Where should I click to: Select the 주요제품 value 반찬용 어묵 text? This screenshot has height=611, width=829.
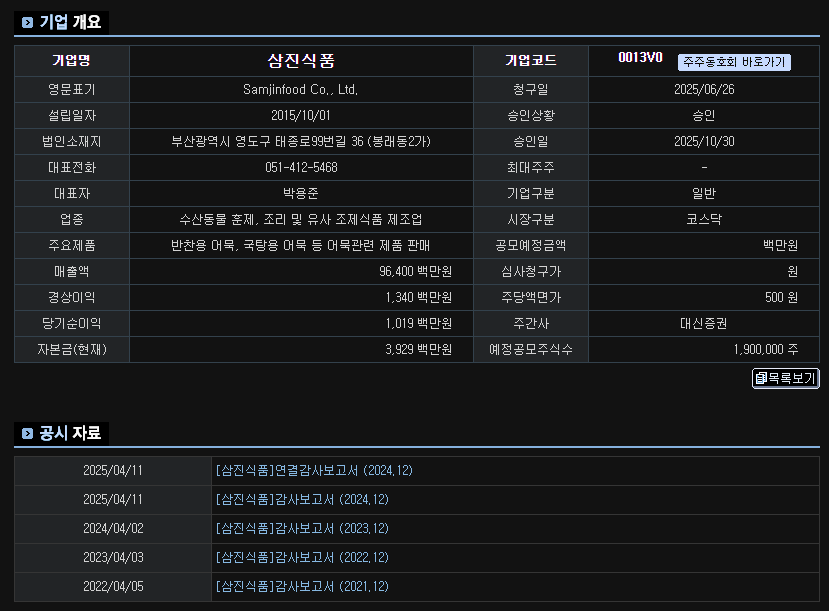204,245
